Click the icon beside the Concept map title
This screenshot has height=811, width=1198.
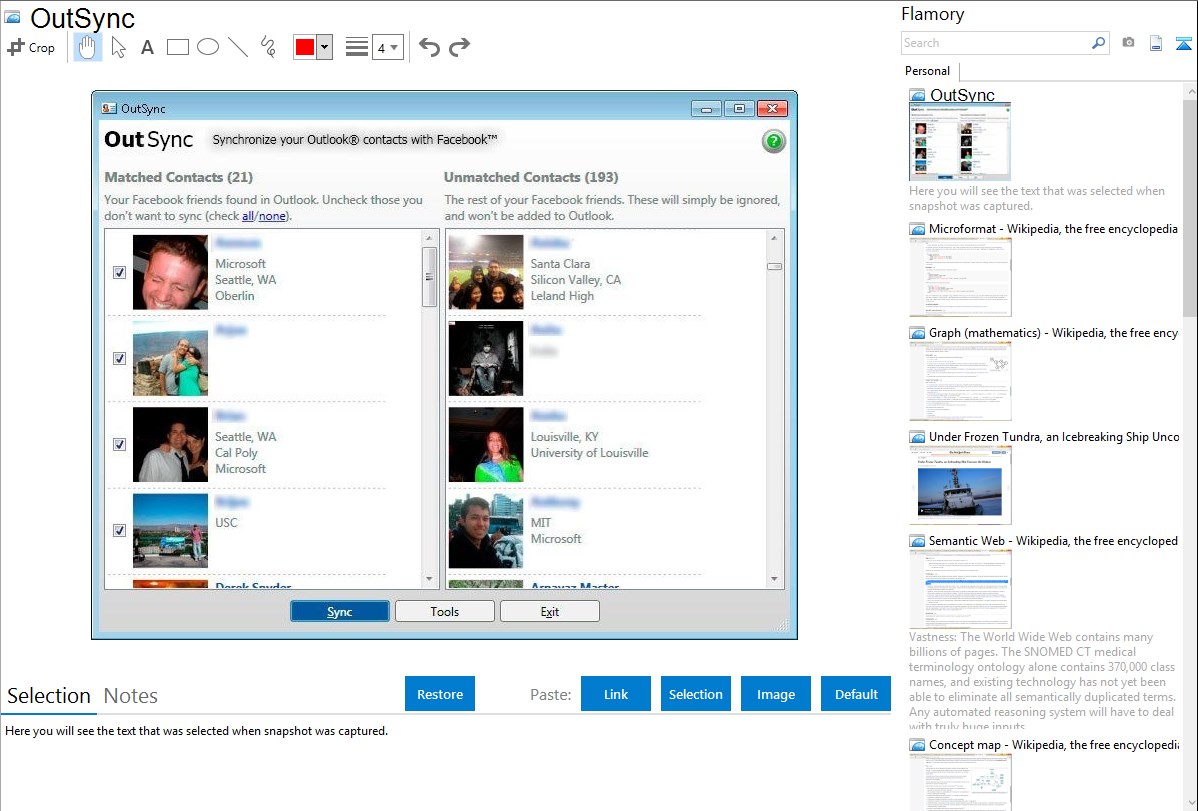pos(917,744)
